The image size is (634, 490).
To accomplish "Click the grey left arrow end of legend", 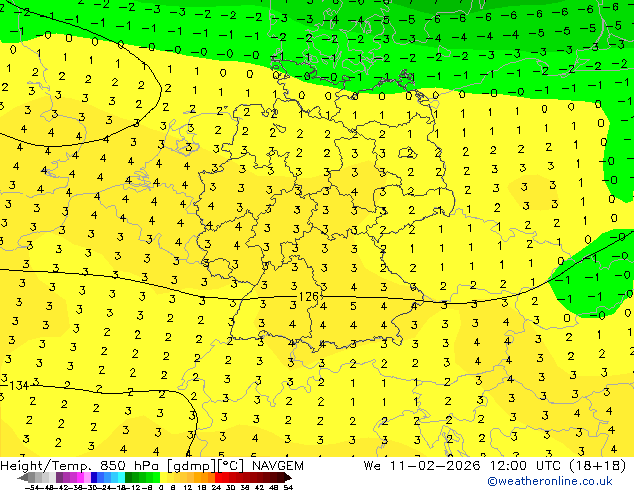I will pyautogui.click(x=22, y=478).
